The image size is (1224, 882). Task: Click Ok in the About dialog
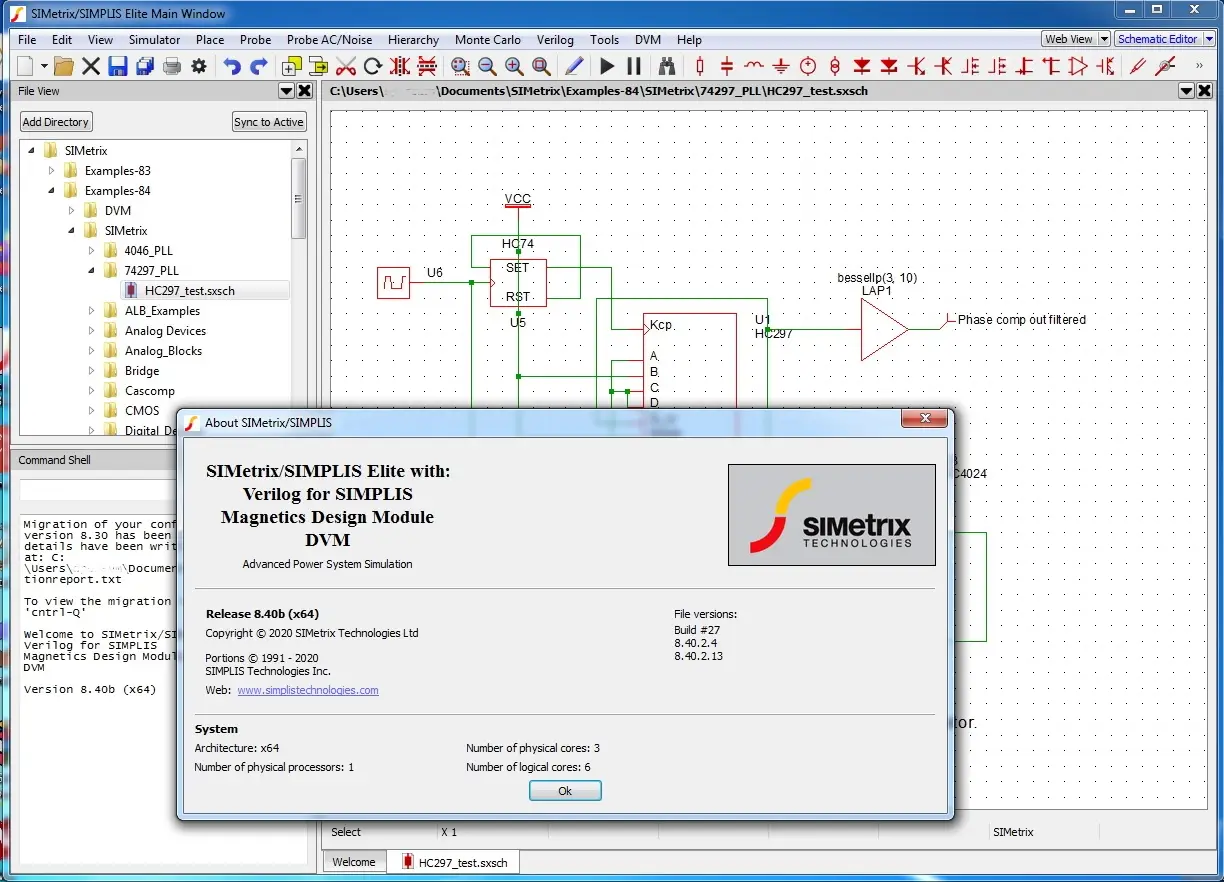pos(565,791)
